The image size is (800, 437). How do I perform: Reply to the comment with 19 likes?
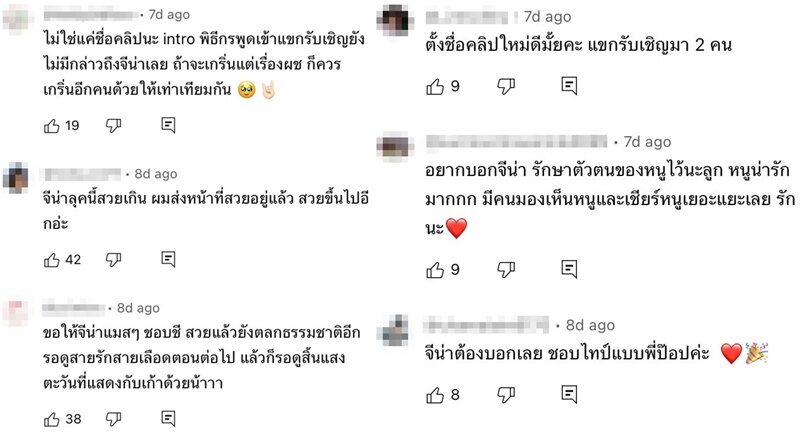coord(168,125)
